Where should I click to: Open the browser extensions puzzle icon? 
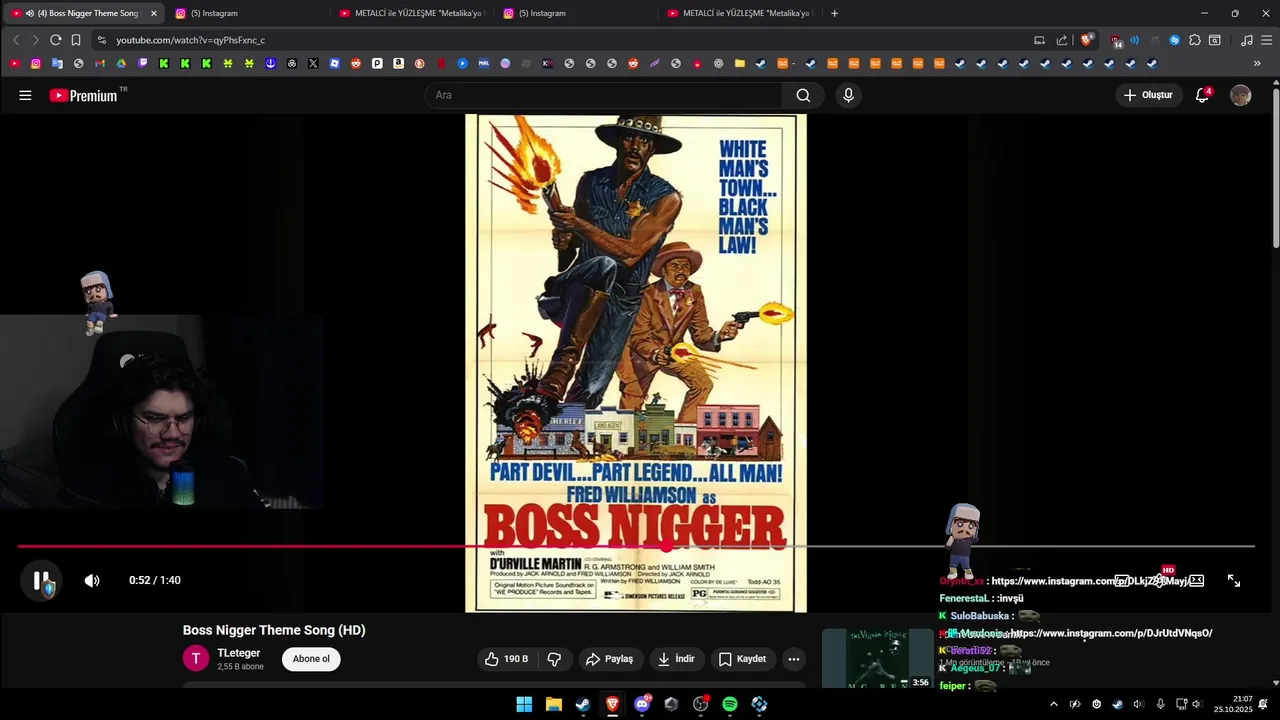pyautogui.click(x=1194, y=40)
